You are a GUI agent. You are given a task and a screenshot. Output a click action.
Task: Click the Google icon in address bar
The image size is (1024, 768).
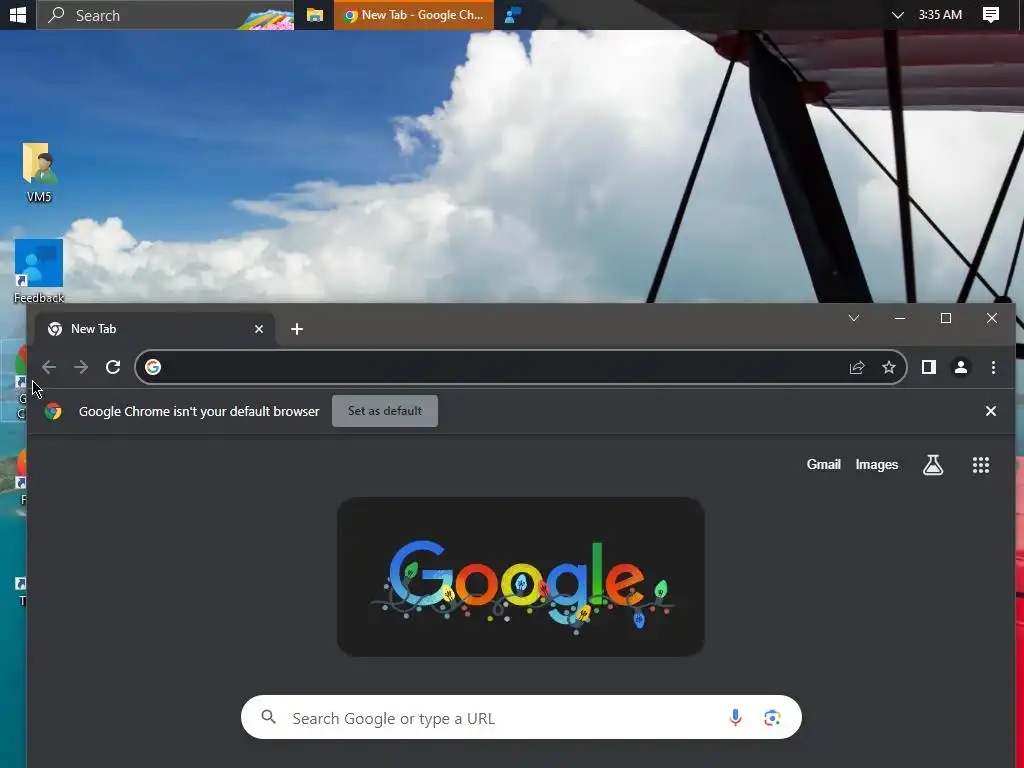[153, 367]
